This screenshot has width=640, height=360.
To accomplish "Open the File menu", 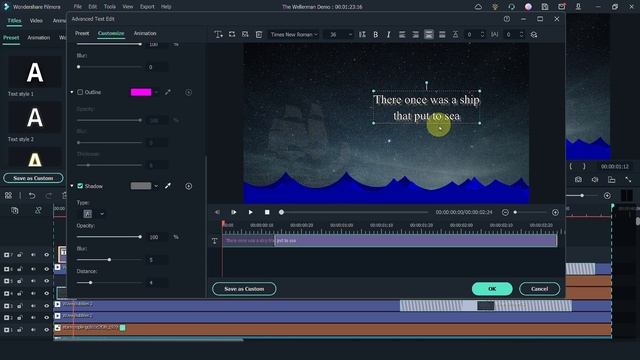I will 78,7.
